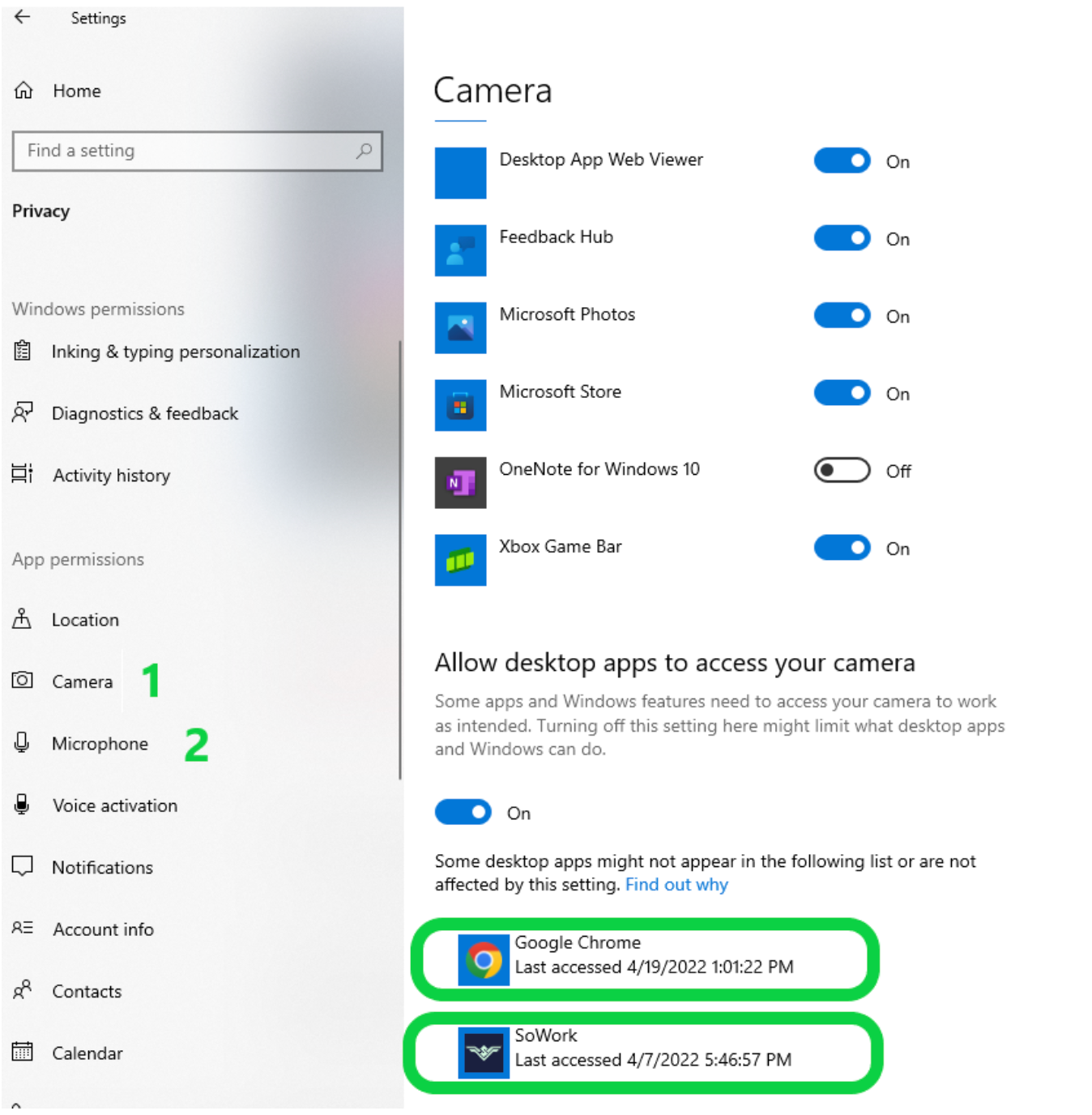Go to Home in Settings
The image size is (1092, 1115).
[77, 91]
